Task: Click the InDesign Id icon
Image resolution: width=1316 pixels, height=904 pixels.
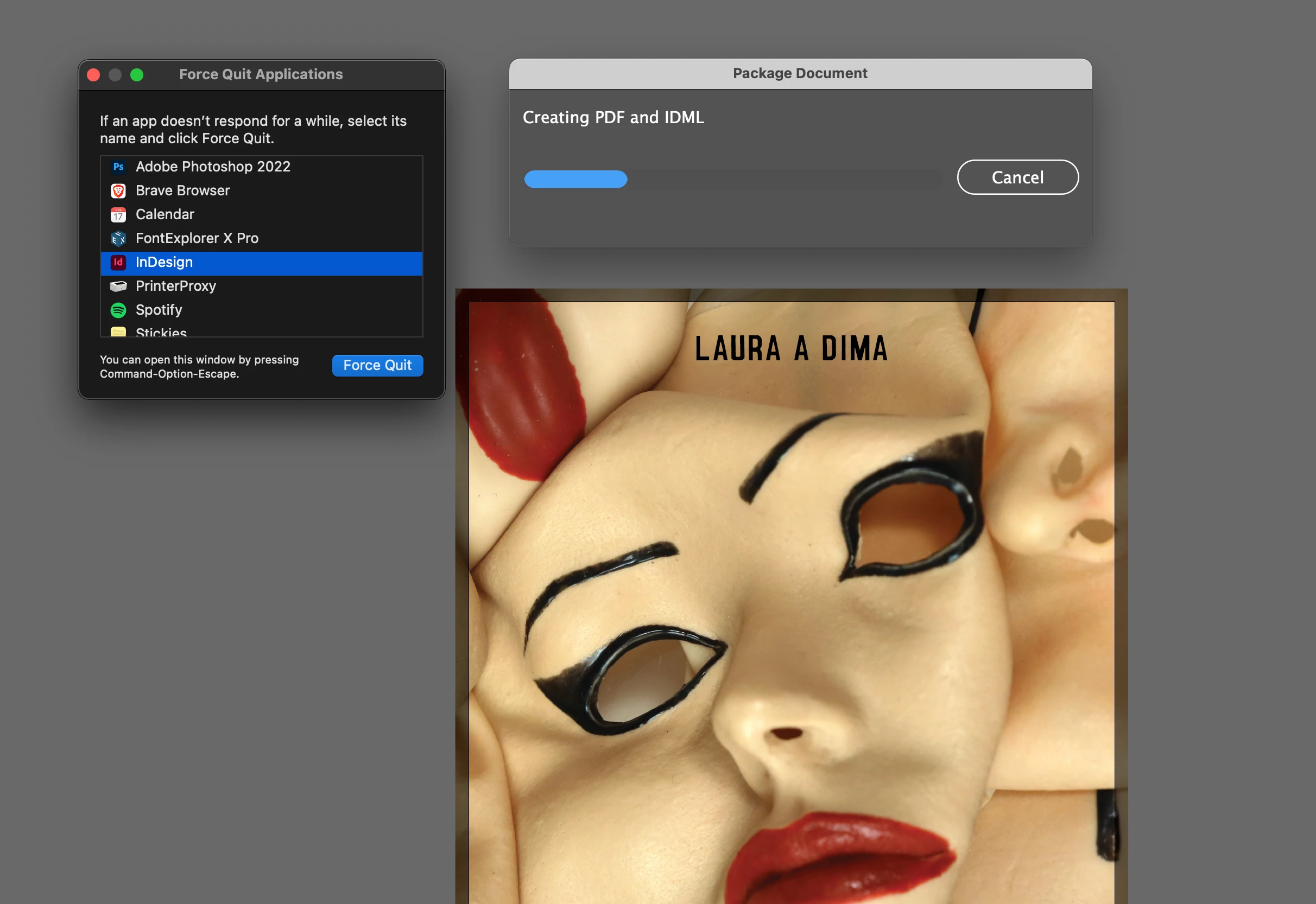Action: [118, 262]
